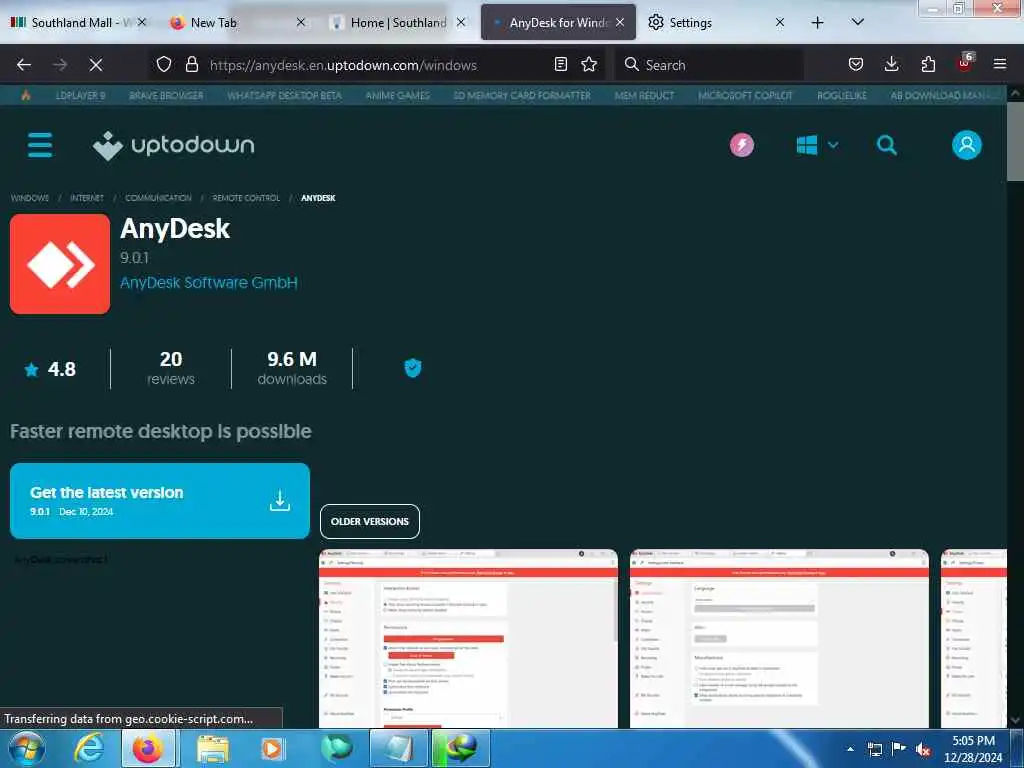The height and width of the screenshot is (768, 1024).
Task: Open the tracking protection shield icon
Action: click(164, 64)
